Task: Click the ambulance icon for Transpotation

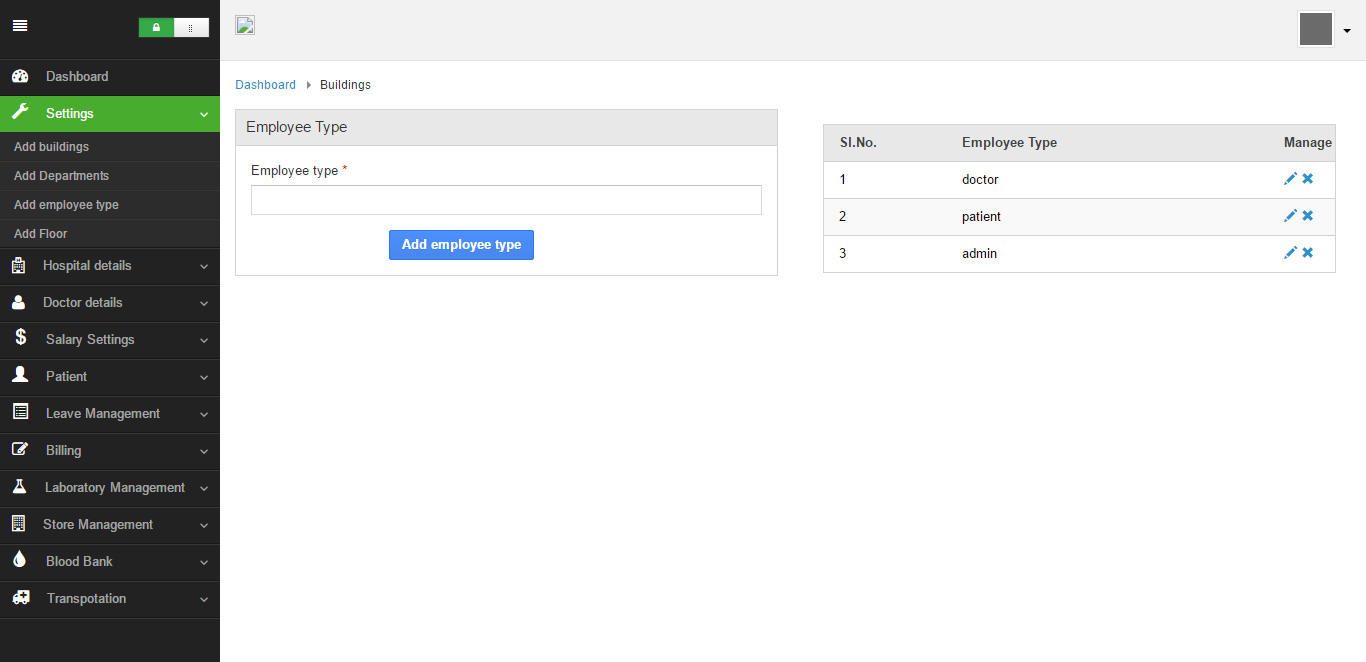Action: [20, 598]
